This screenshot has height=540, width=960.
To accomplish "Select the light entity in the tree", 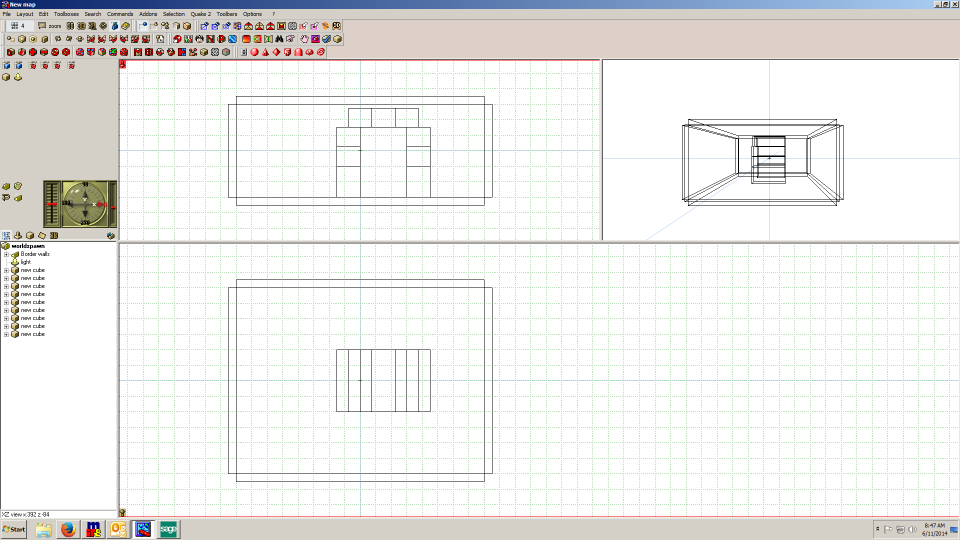I will point(26,262).
